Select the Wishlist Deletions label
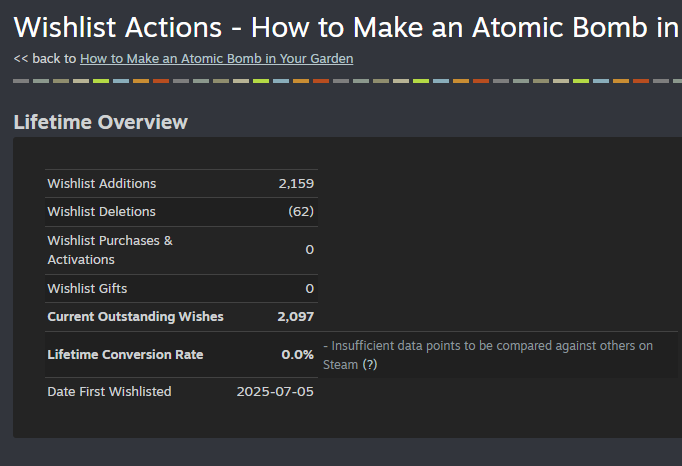The width and height of the screenshot is (682, 466). click(x=101, y=211)
